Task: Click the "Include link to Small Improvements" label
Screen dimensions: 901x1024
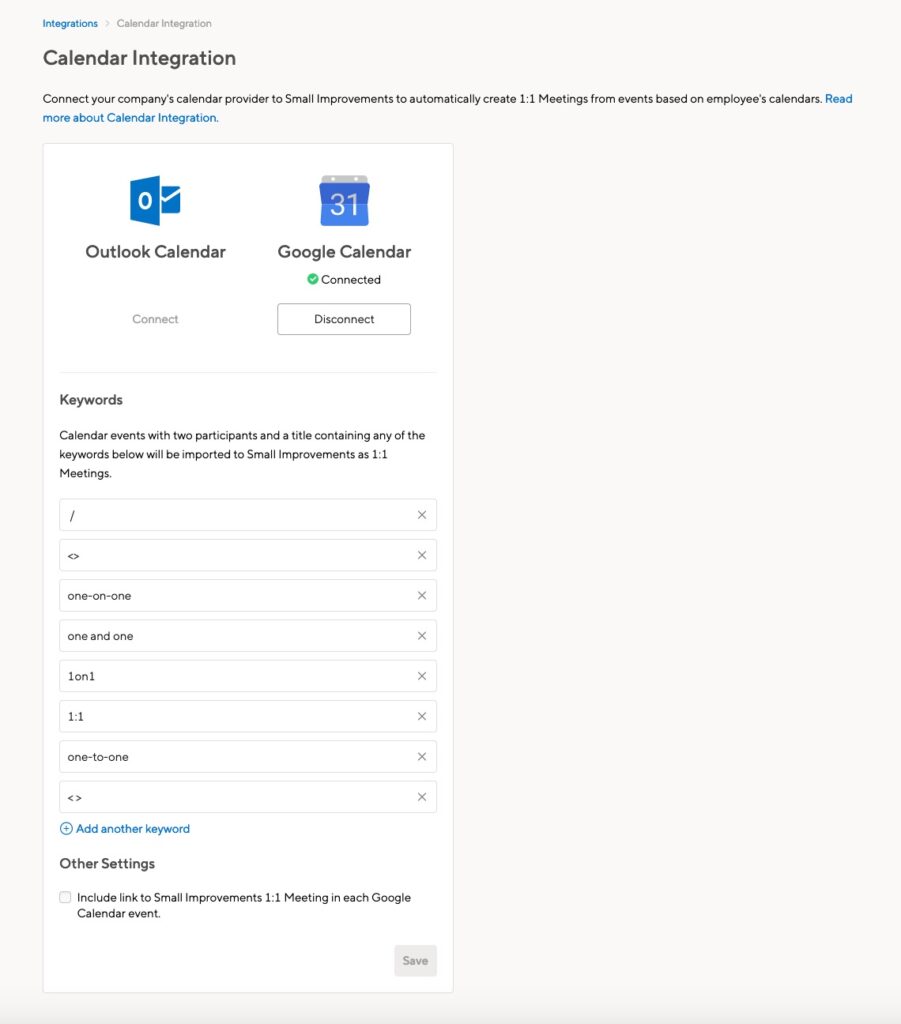Action: pyautogui.click(x=244, y=905)
